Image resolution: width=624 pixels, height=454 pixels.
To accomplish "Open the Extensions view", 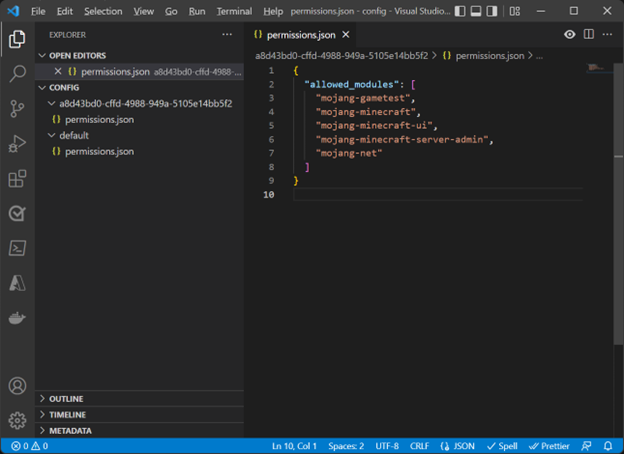I will [x=17, y=179].
